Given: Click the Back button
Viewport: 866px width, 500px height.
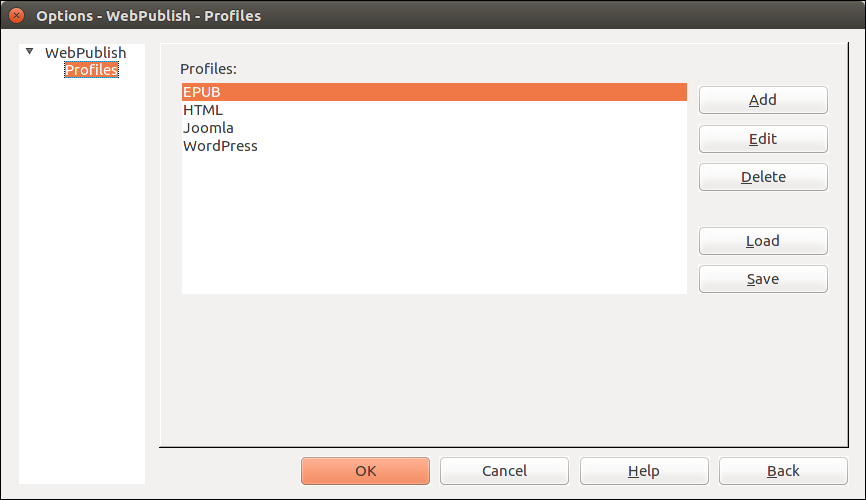Looking at the screenshot, I should pyautogui.click(x=783, y=471).
